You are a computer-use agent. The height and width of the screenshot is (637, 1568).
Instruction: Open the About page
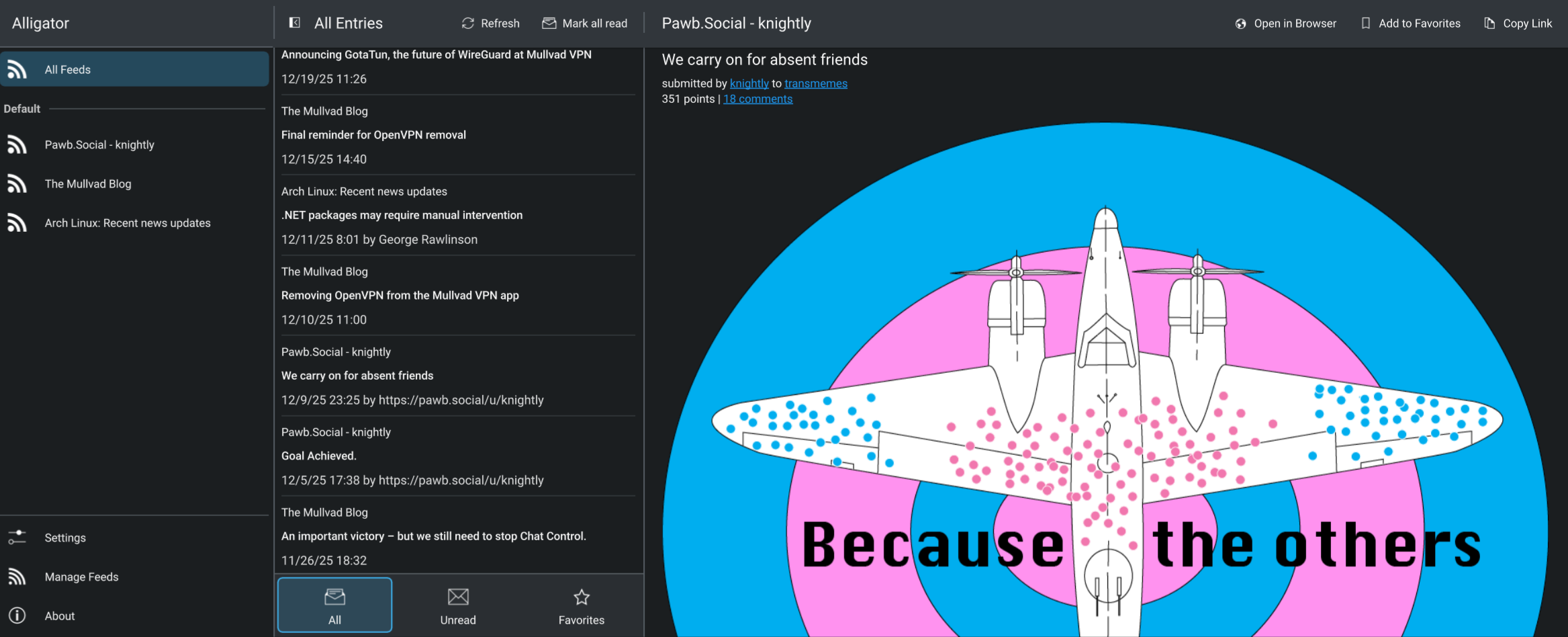(60, 615)
